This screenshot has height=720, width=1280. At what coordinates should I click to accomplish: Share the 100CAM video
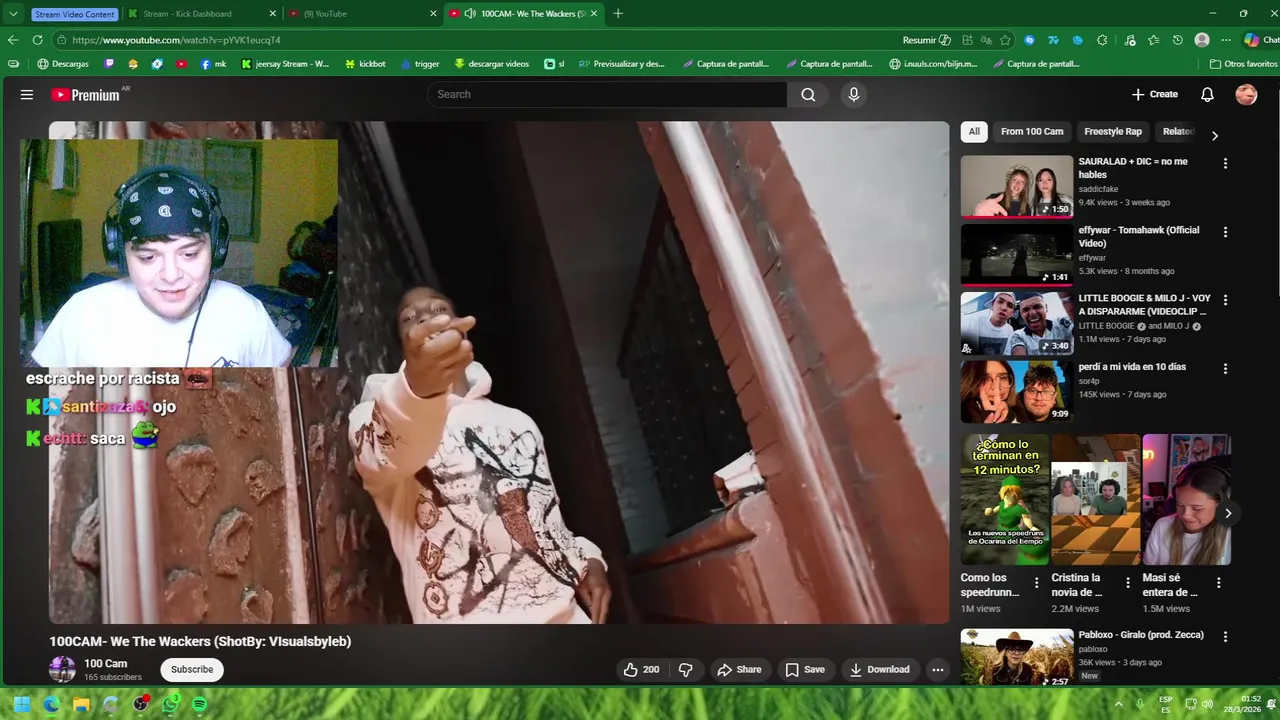(739, 670)
